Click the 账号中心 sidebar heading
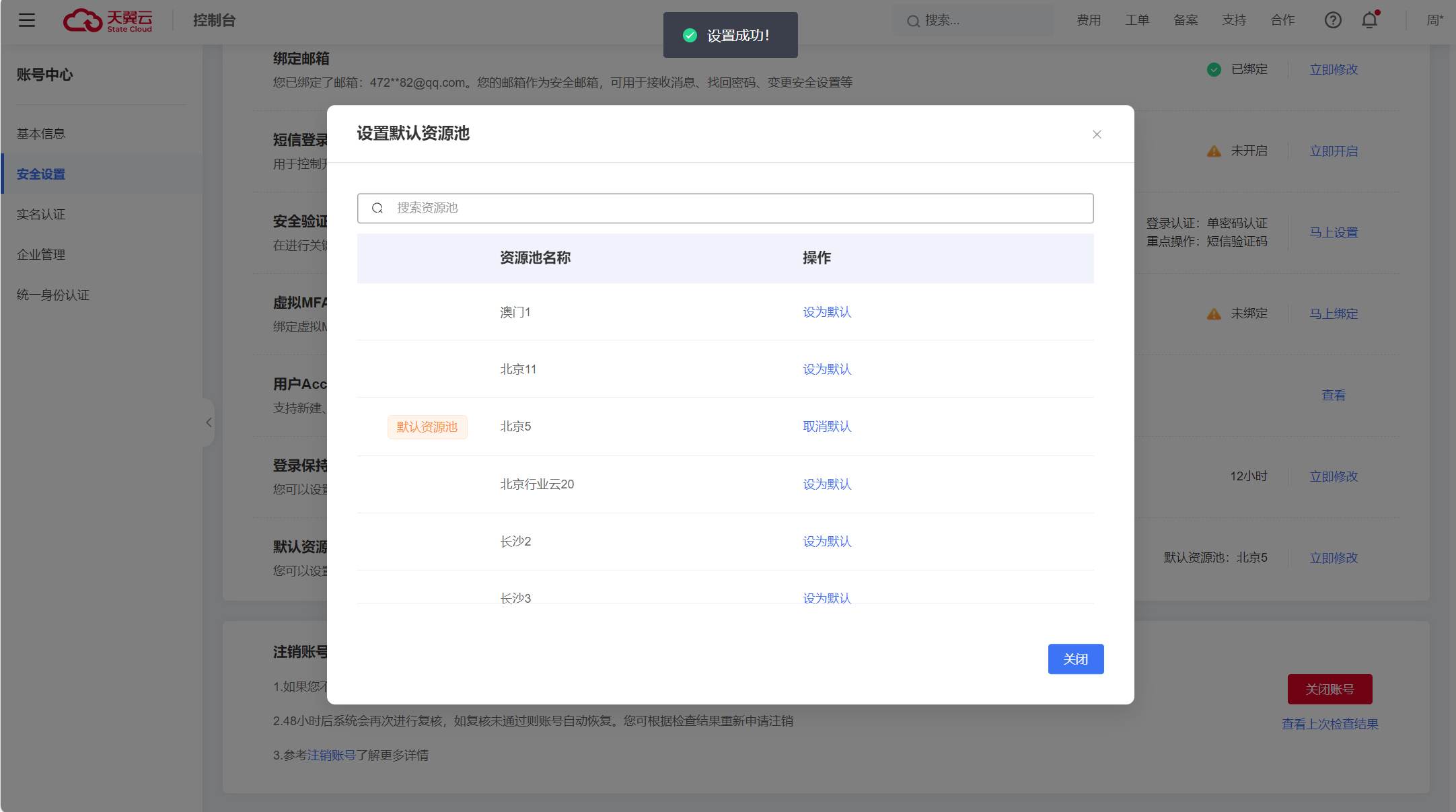This screenshot has width=1456, height=812. coord(45,75)
